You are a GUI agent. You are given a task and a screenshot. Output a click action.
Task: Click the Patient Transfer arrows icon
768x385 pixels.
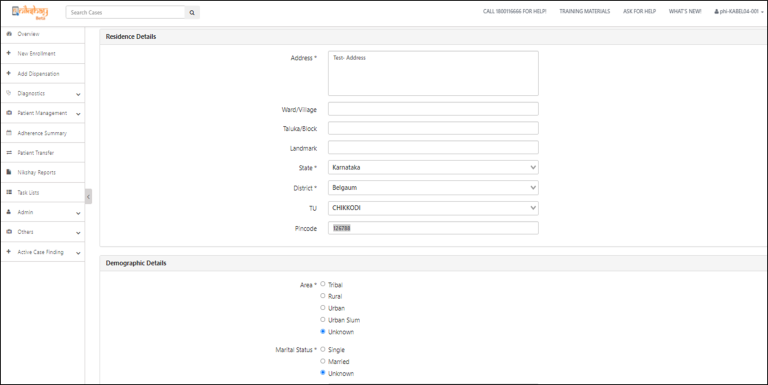pos(9,152)
